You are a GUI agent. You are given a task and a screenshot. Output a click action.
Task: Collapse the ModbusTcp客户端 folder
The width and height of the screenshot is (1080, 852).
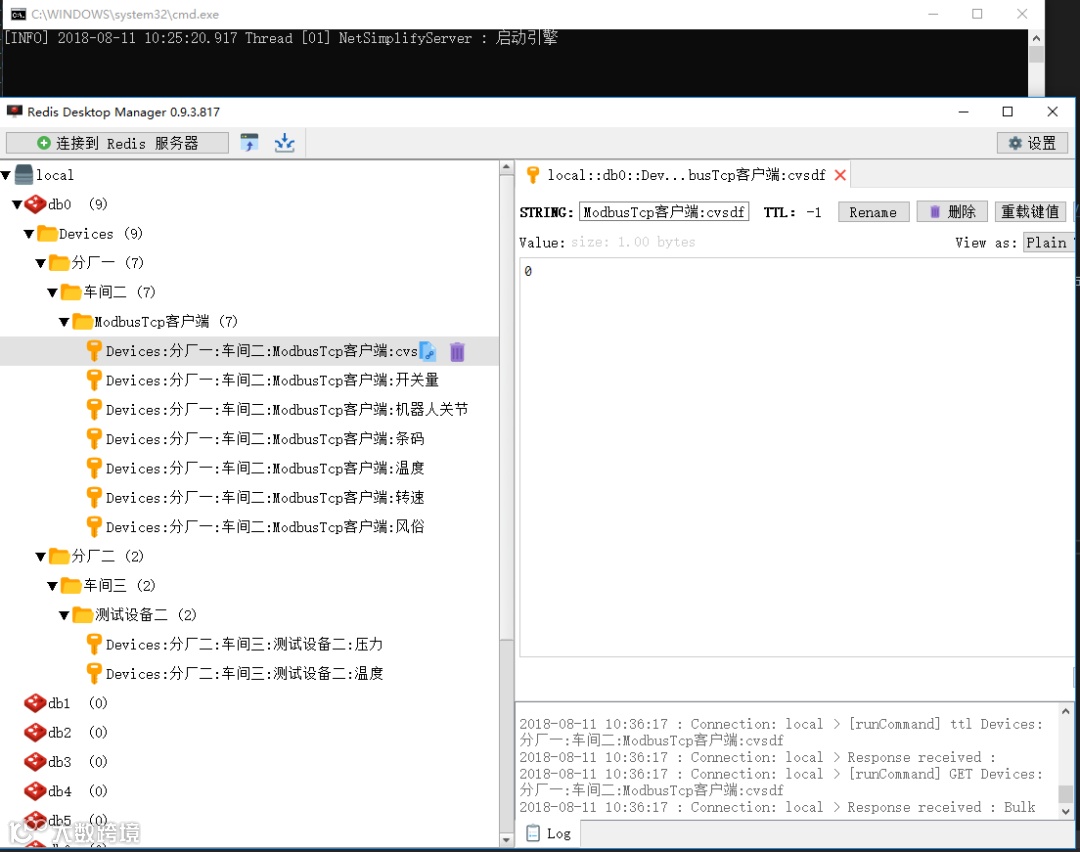(64, 322)
